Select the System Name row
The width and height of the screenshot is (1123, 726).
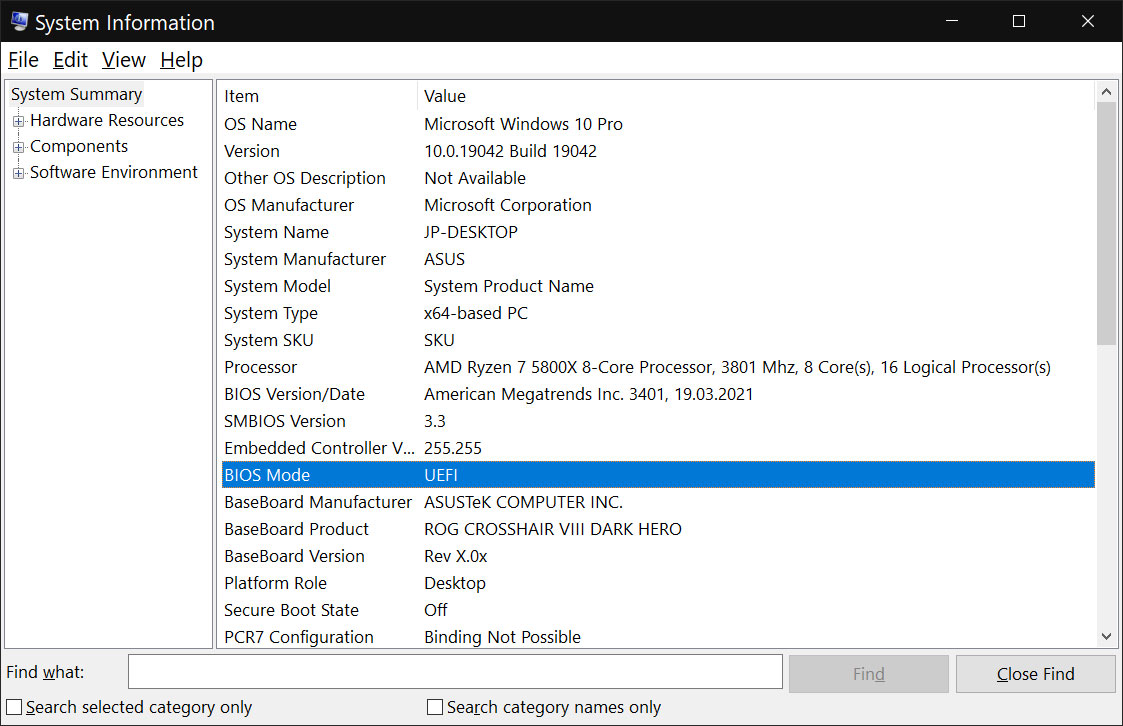pyautogui.click(x=658, y=232)
